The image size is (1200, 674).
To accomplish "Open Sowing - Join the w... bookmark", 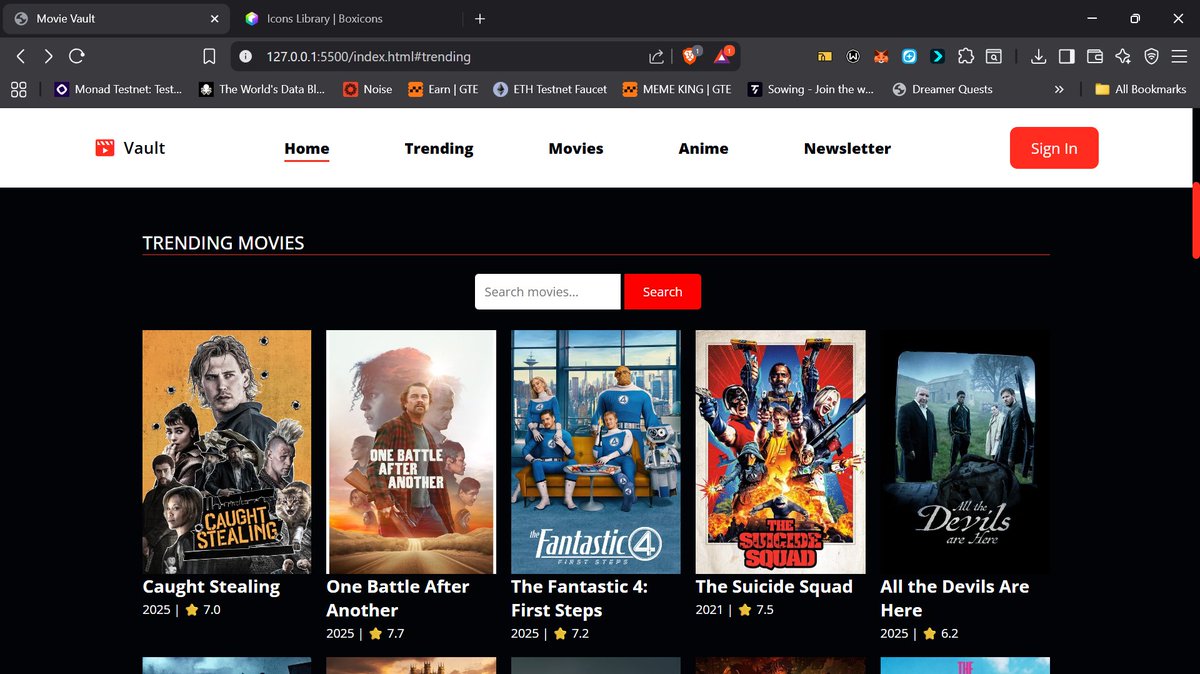I will pyautogui.click(x=810, y=89).
